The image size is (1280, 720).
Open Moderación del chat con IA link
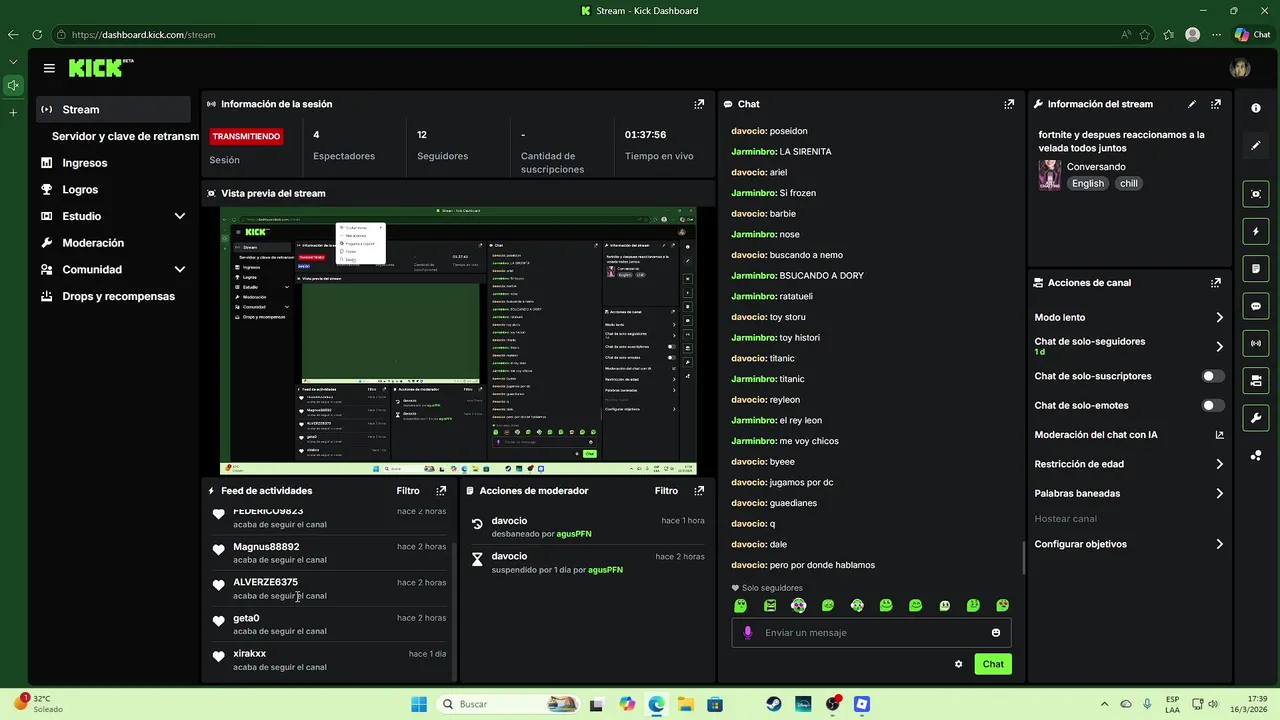coord(1129,435)
